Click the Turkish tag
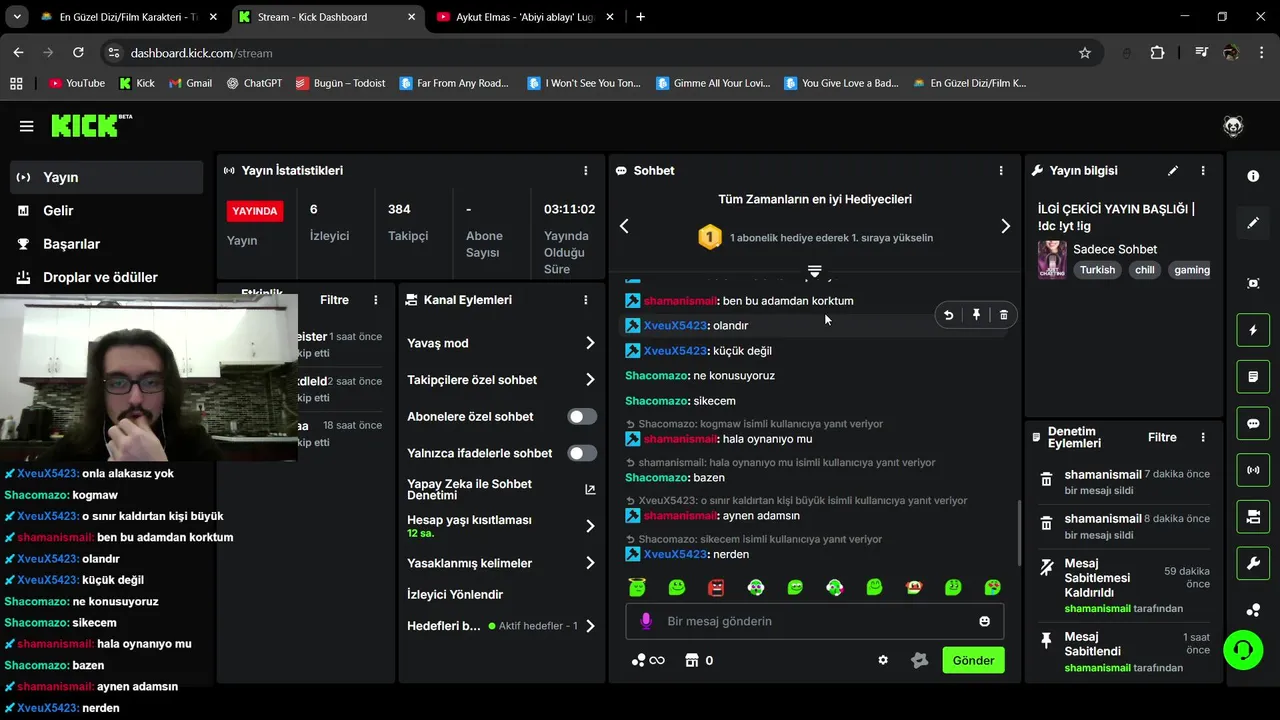 1097,270
